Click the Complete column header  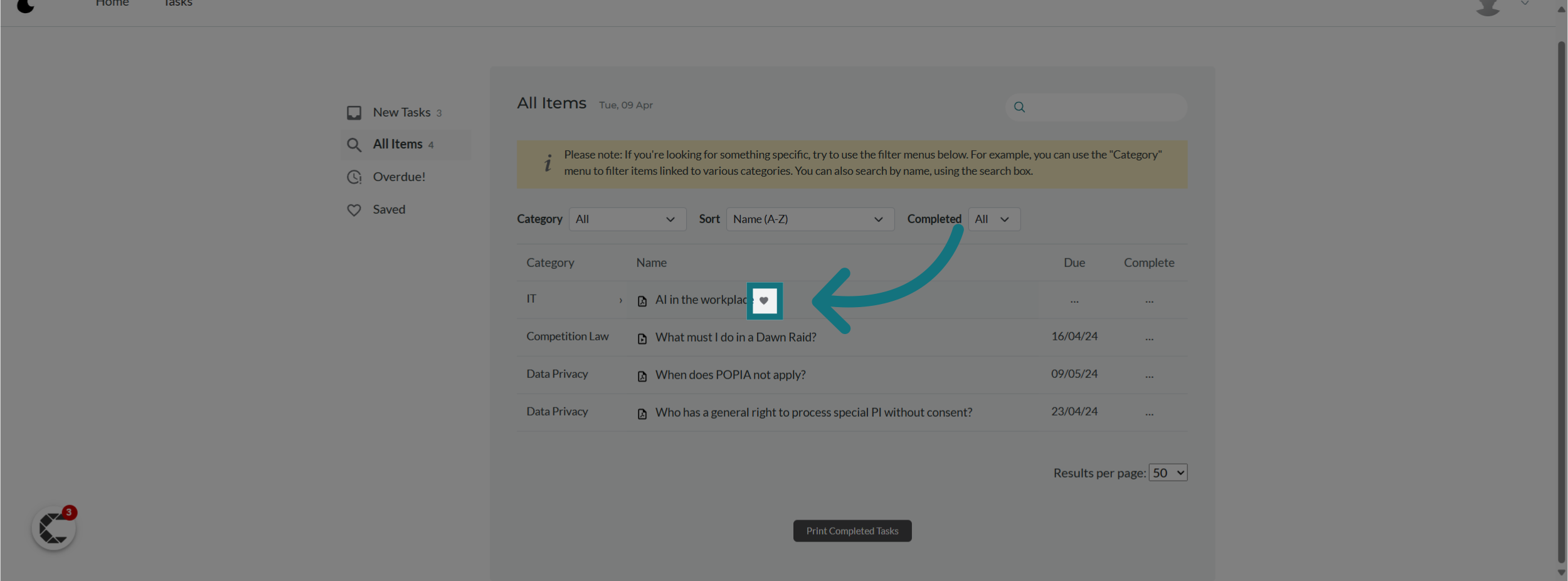point(1149,263)
